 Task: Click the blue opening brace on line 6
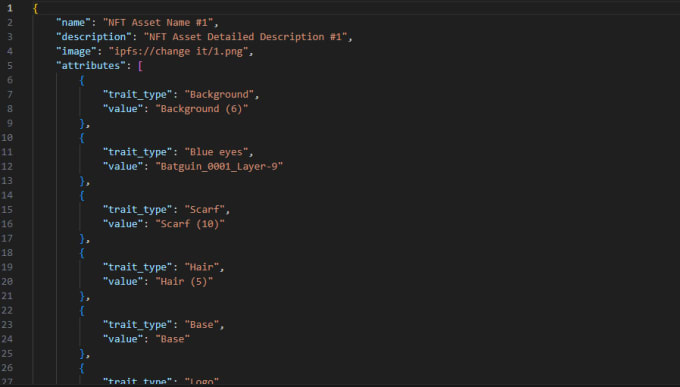click(x=82, y=80)
